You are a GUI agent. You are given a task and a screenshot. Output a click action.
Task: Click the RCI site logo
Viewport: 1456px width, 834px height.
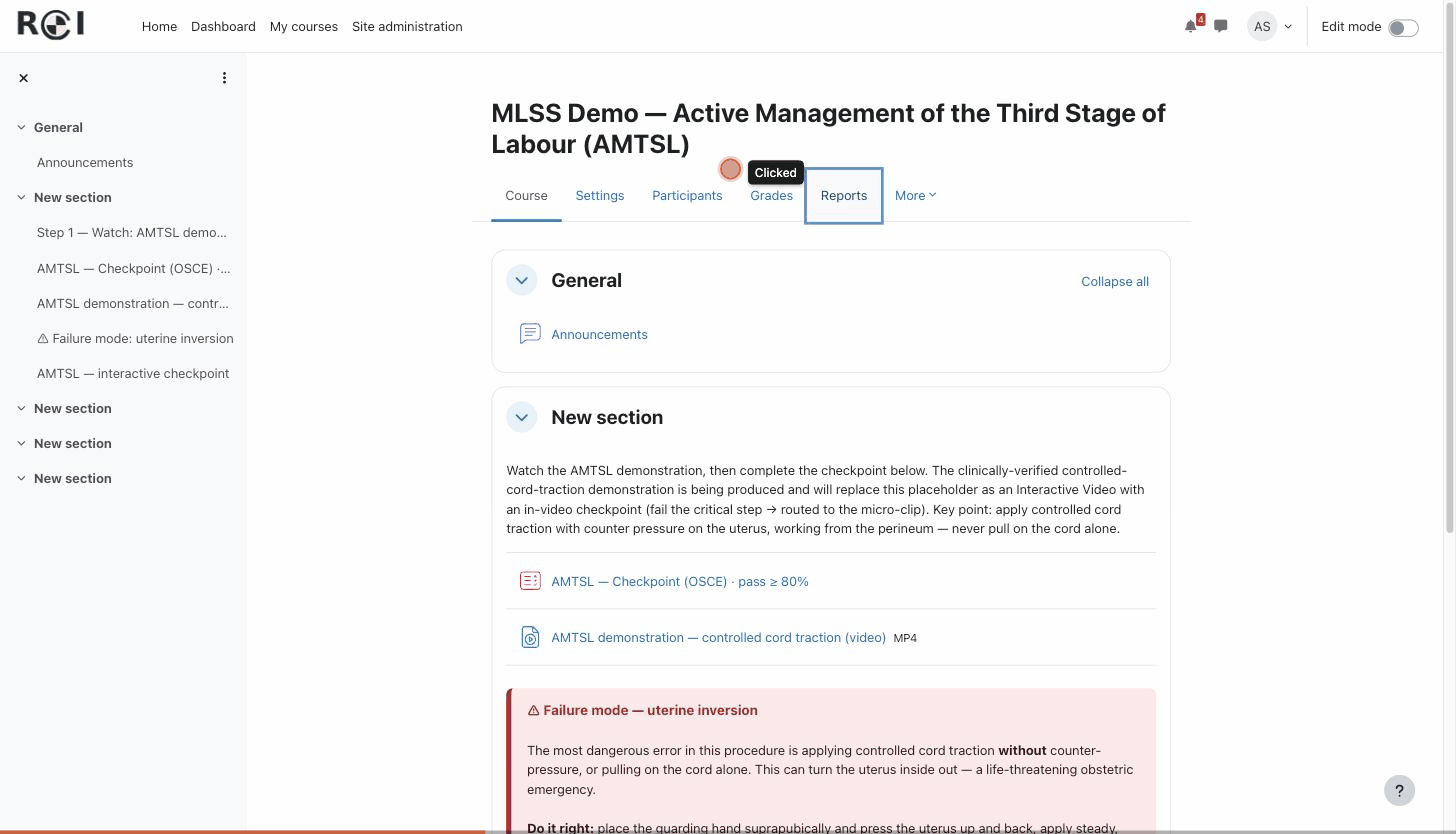51,25
